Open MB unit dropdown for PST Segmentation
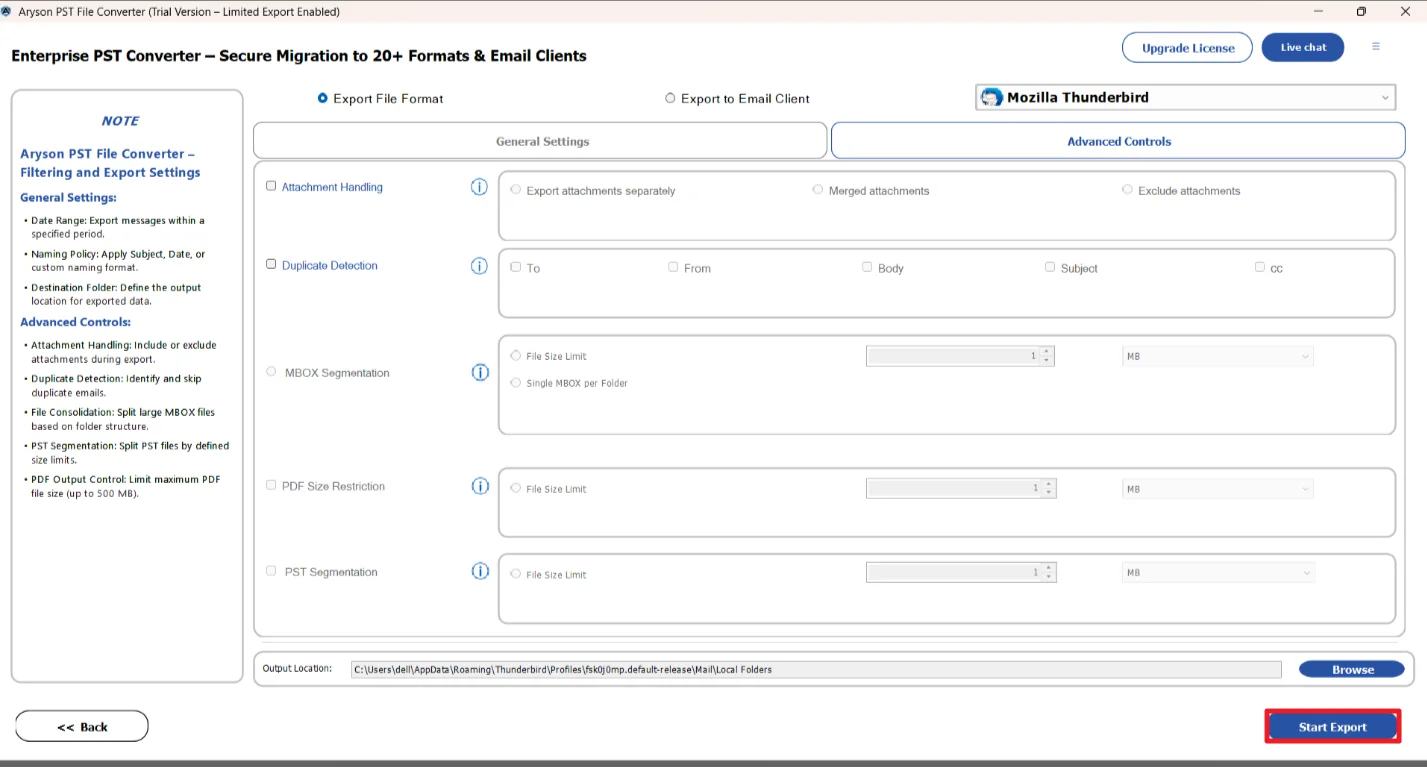 (x=1217, y=573)
